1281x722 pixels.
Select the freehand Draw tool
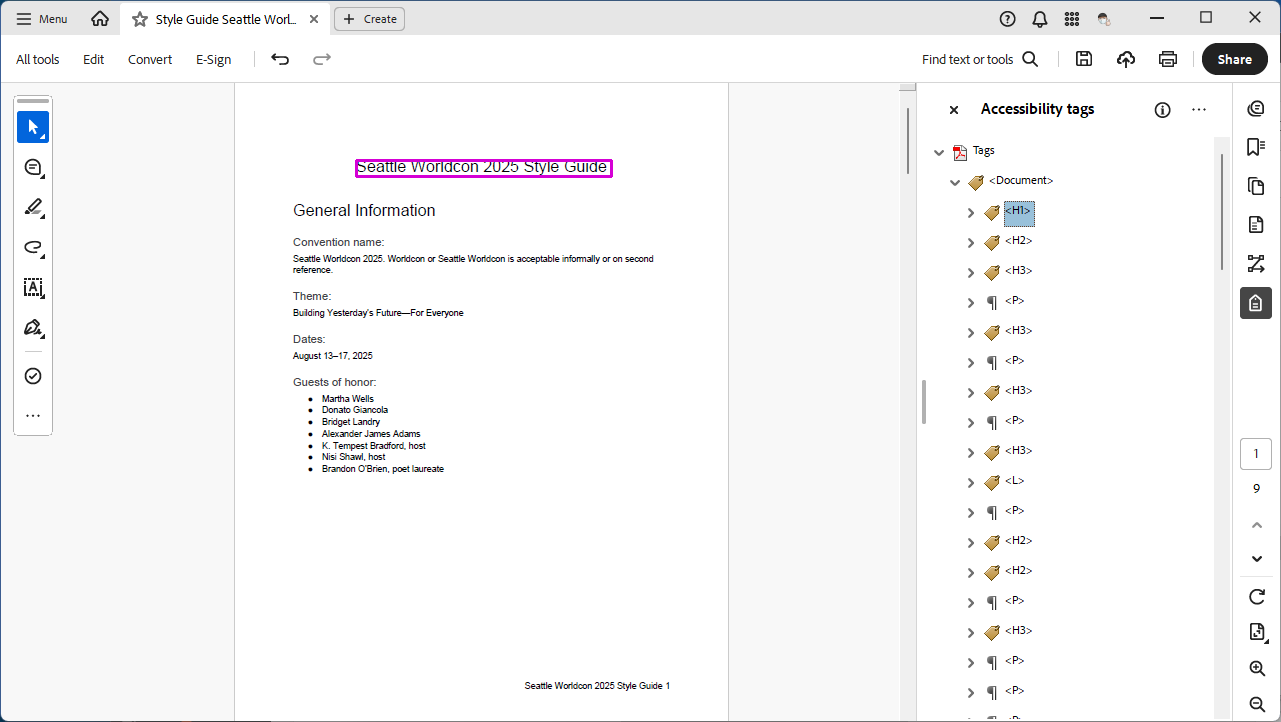coord(33,247)
